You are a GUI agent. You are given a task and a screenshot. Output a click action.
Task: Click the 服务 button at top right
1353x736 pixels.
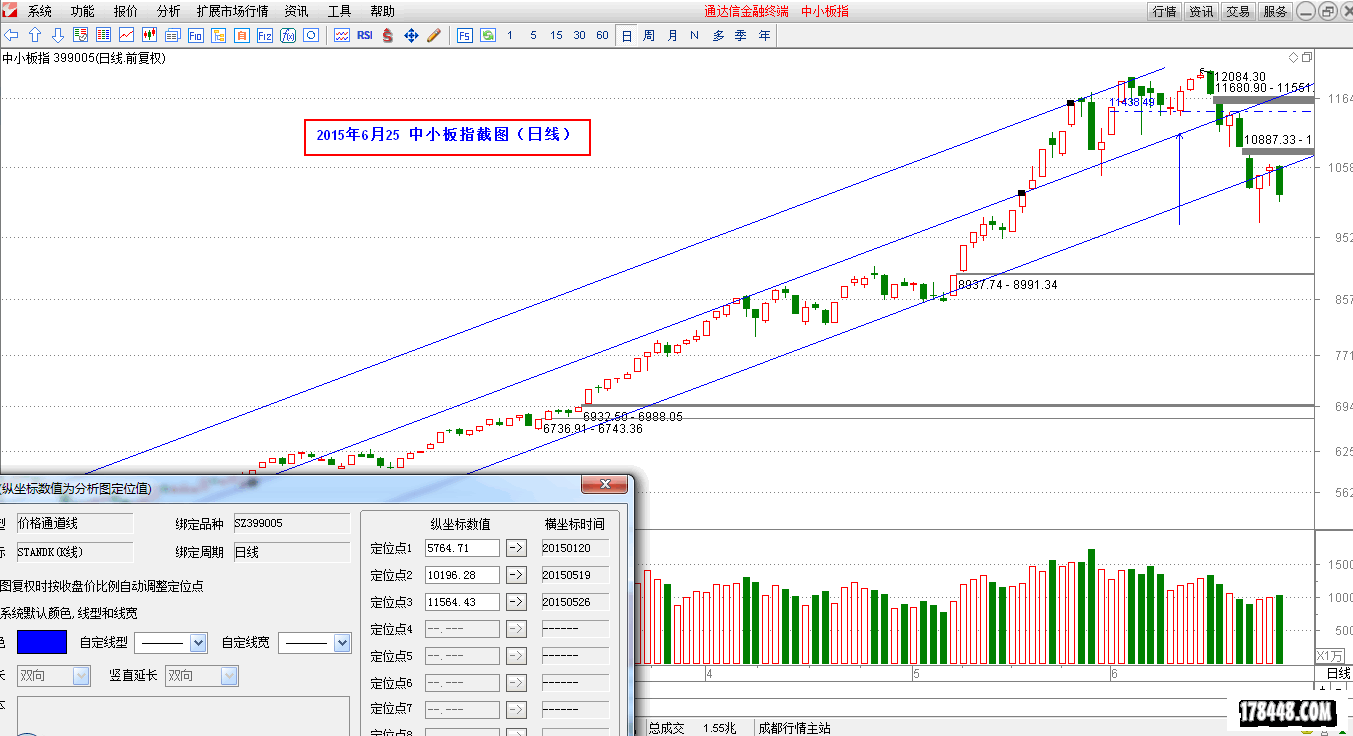tap(1275, 11)
